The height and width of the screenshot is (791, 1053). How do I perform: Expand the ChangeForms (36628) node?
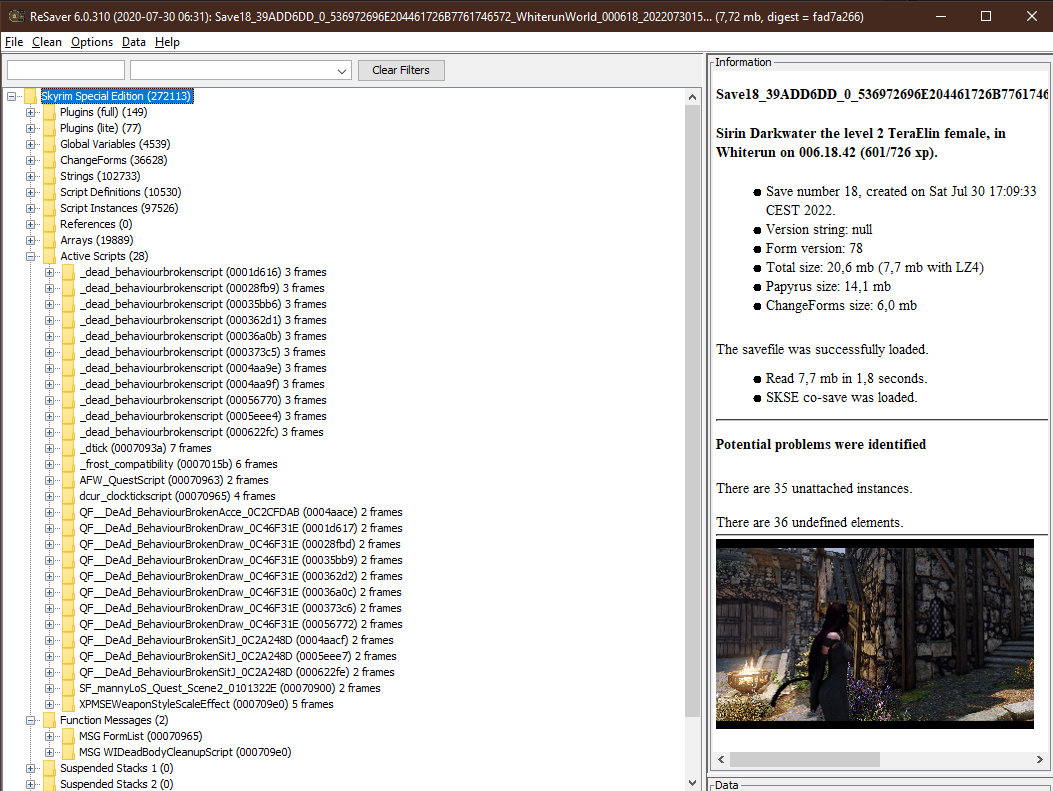(30, 160)
